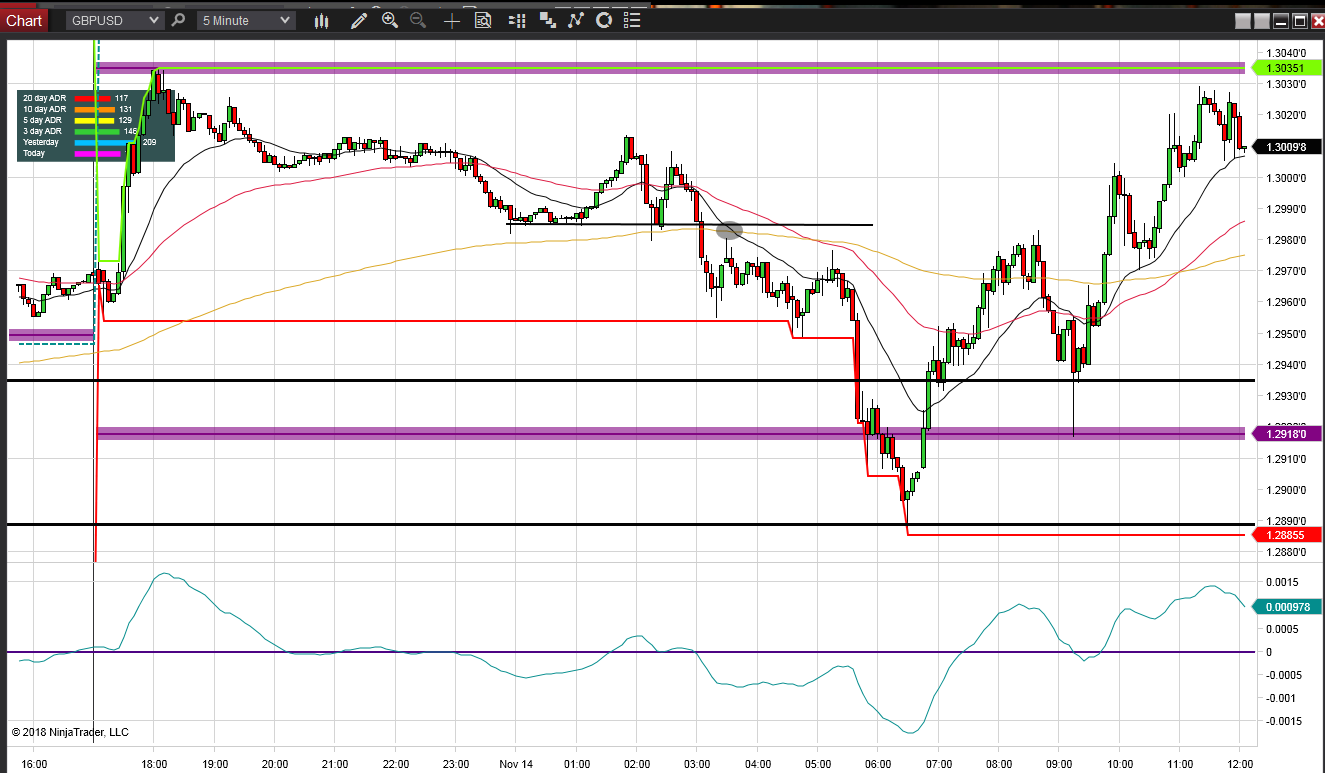Screen dimensions: 1325x773
Task: Click the overlapping squares toolbar icon
Action: click(547, 20)
